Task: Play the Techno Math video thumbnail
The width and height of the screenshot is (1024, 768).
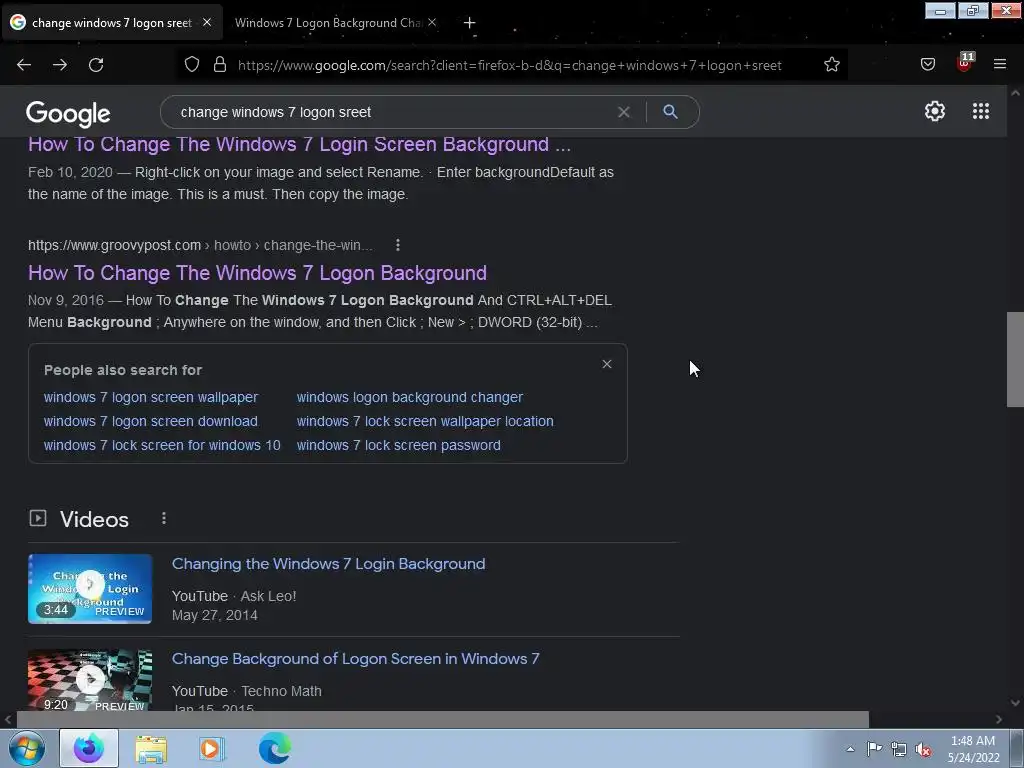Action: coord(90,680)
